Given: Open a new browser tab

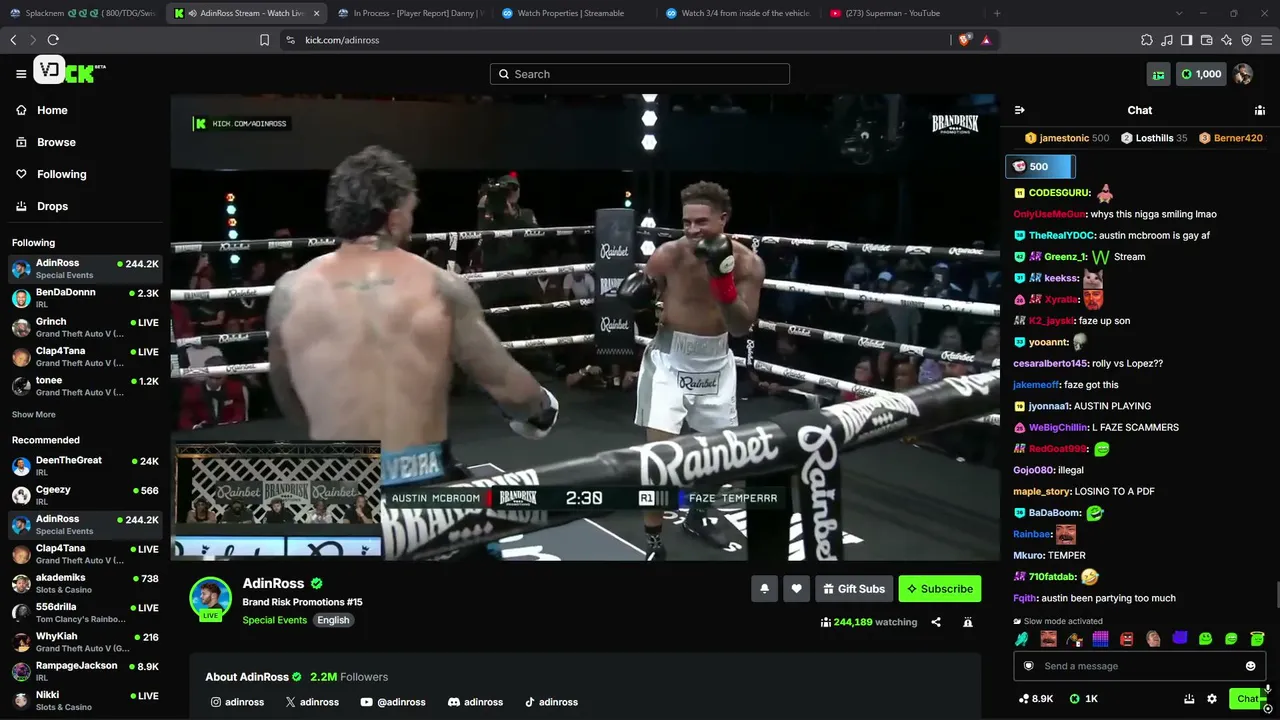Looking at the screenshot, I should coord(996,13).
